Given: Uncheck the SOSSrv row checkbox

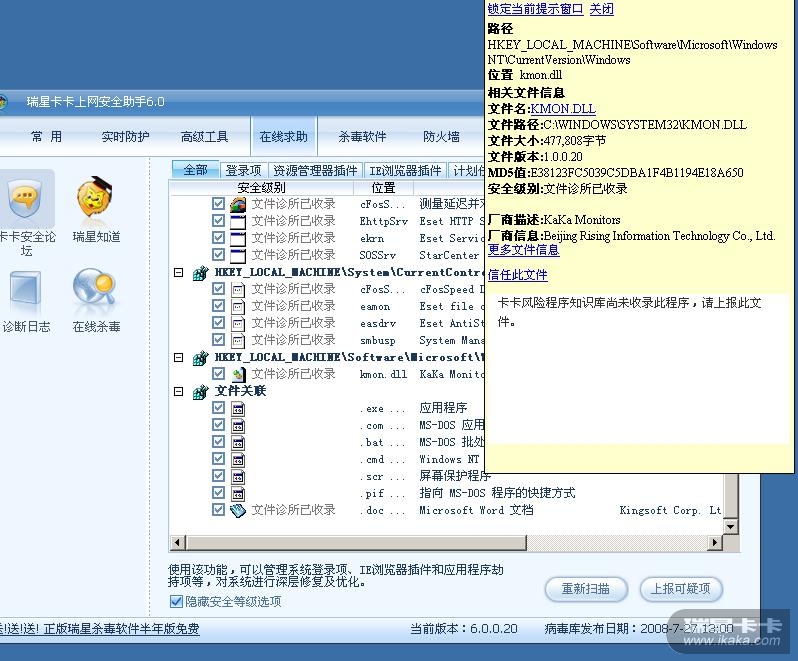Looking at the screenshot, I should [x=218, y=254].
